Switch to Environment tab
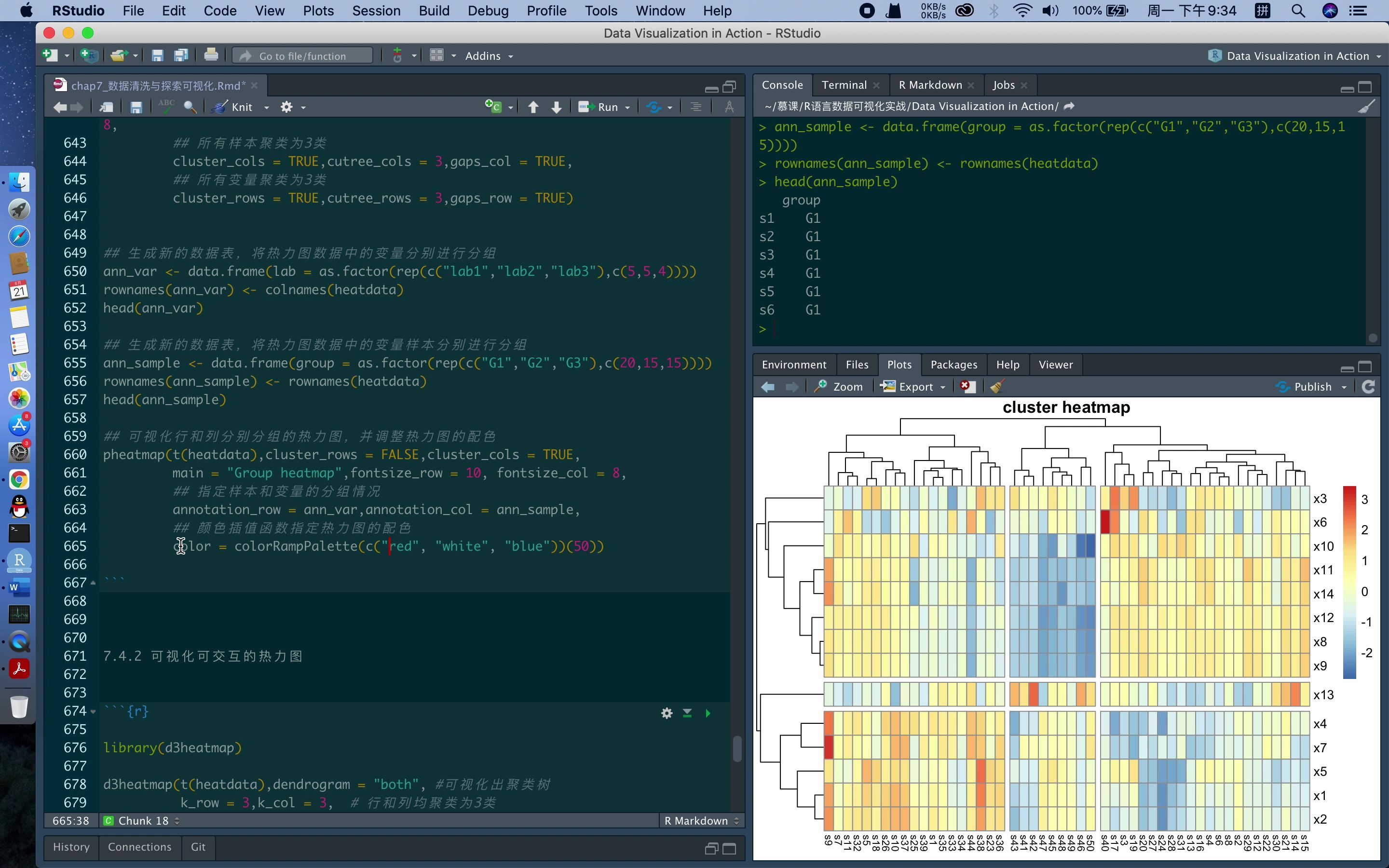This screenshot has height=868, width=1389. click(794, 365)
